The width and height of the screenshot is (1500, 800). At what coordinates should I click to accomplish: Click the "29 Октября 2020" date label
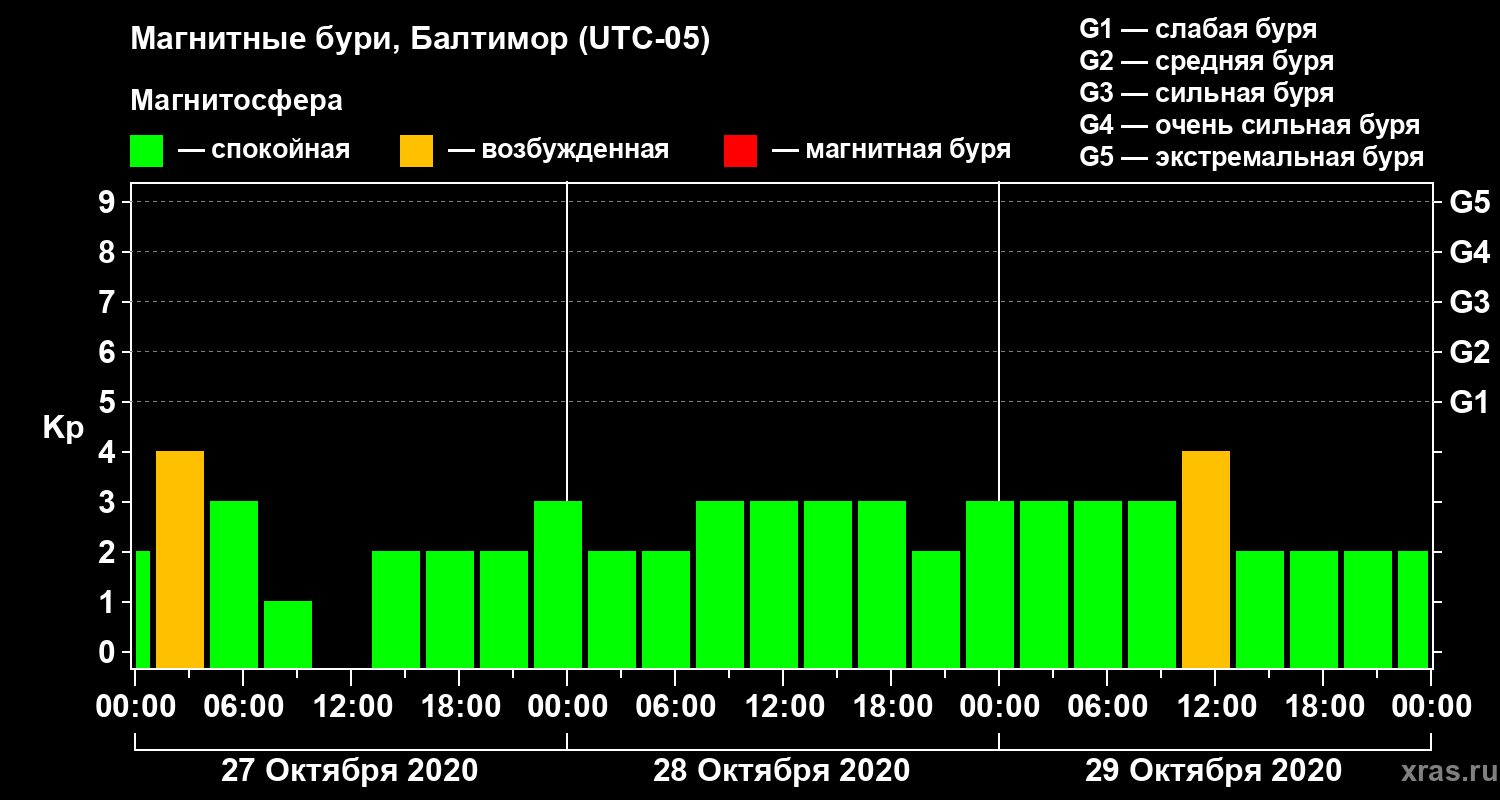(1213, 771)
